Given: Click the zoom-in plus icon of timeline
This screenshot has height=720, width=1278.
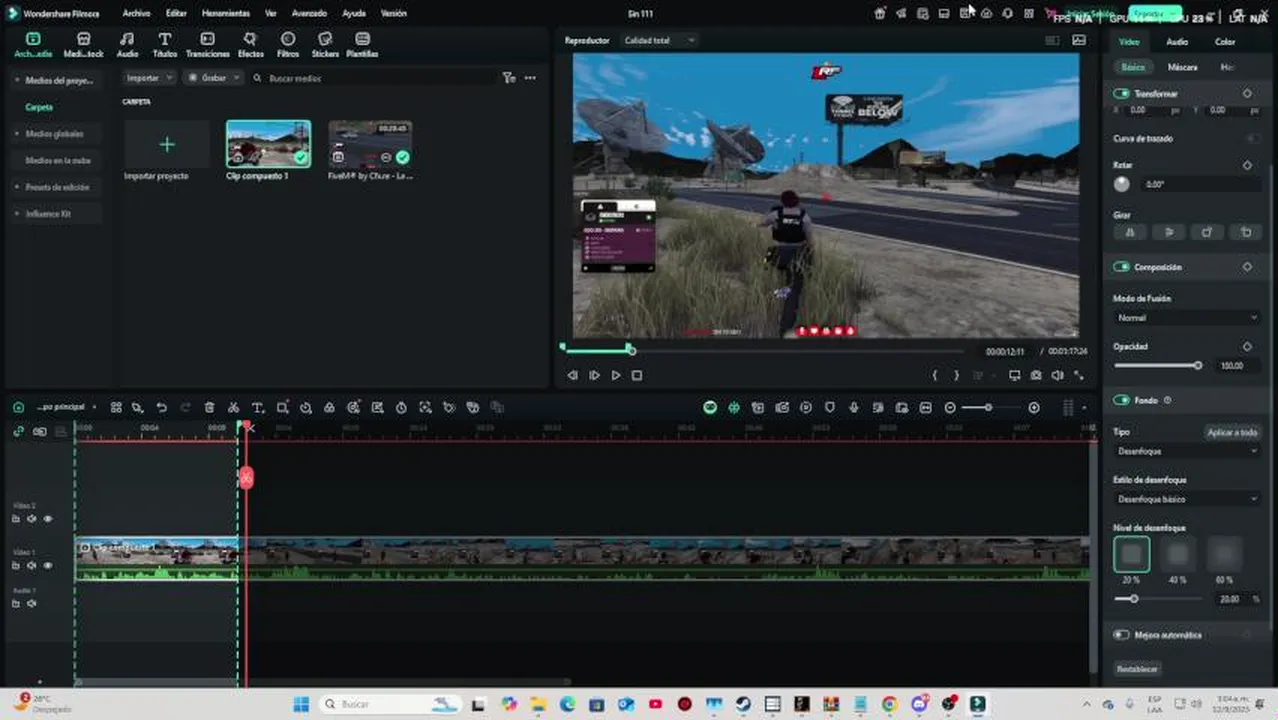Looking at the screenshot, I should pyautogui.click(x=1034, y=407).
